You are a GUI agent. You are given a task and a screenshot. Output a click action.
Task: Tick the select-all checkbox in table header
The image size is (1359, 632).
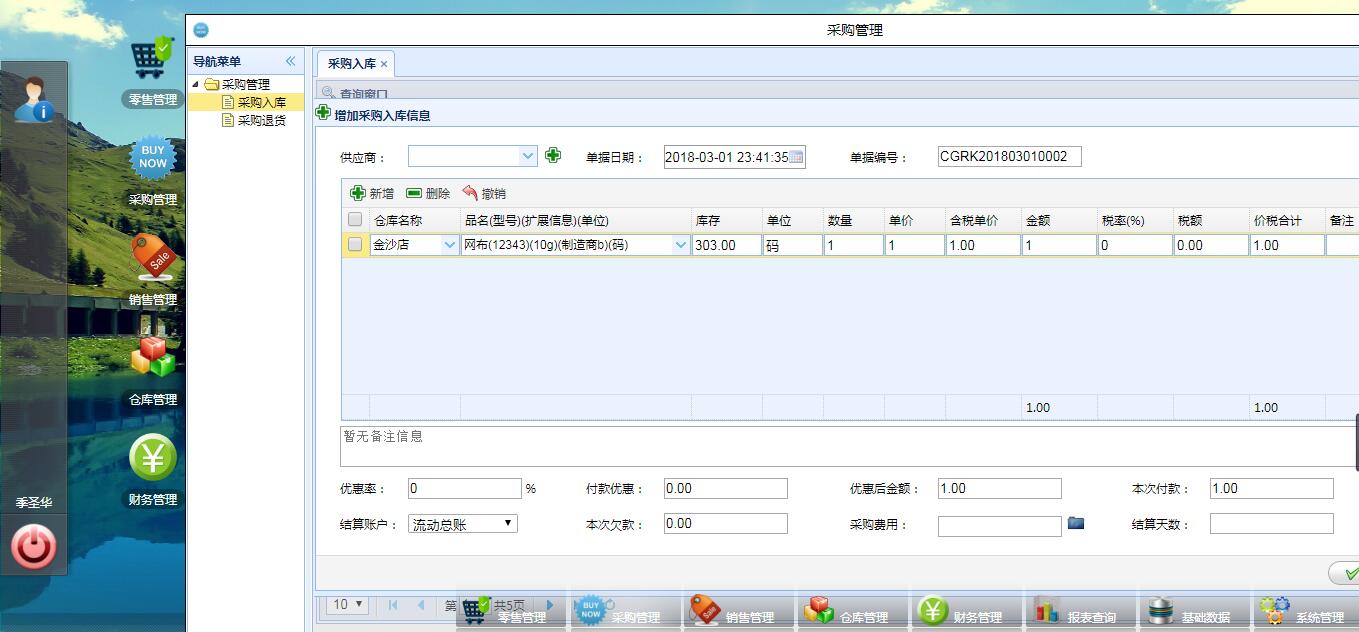click(355, 220)
